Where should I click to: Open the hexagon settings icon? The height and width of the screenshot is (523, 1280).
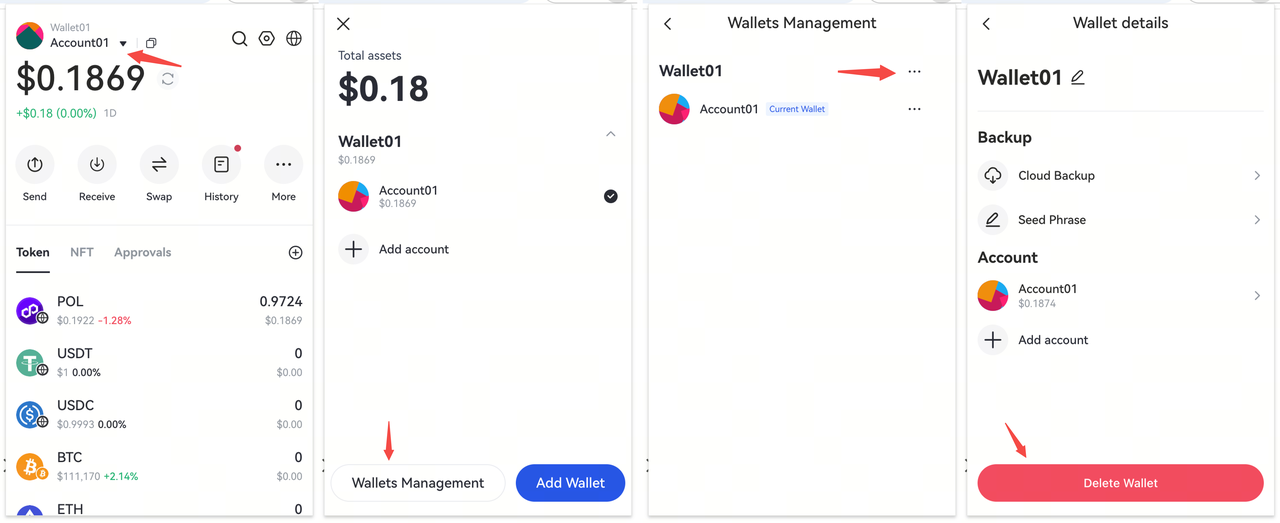266,39
